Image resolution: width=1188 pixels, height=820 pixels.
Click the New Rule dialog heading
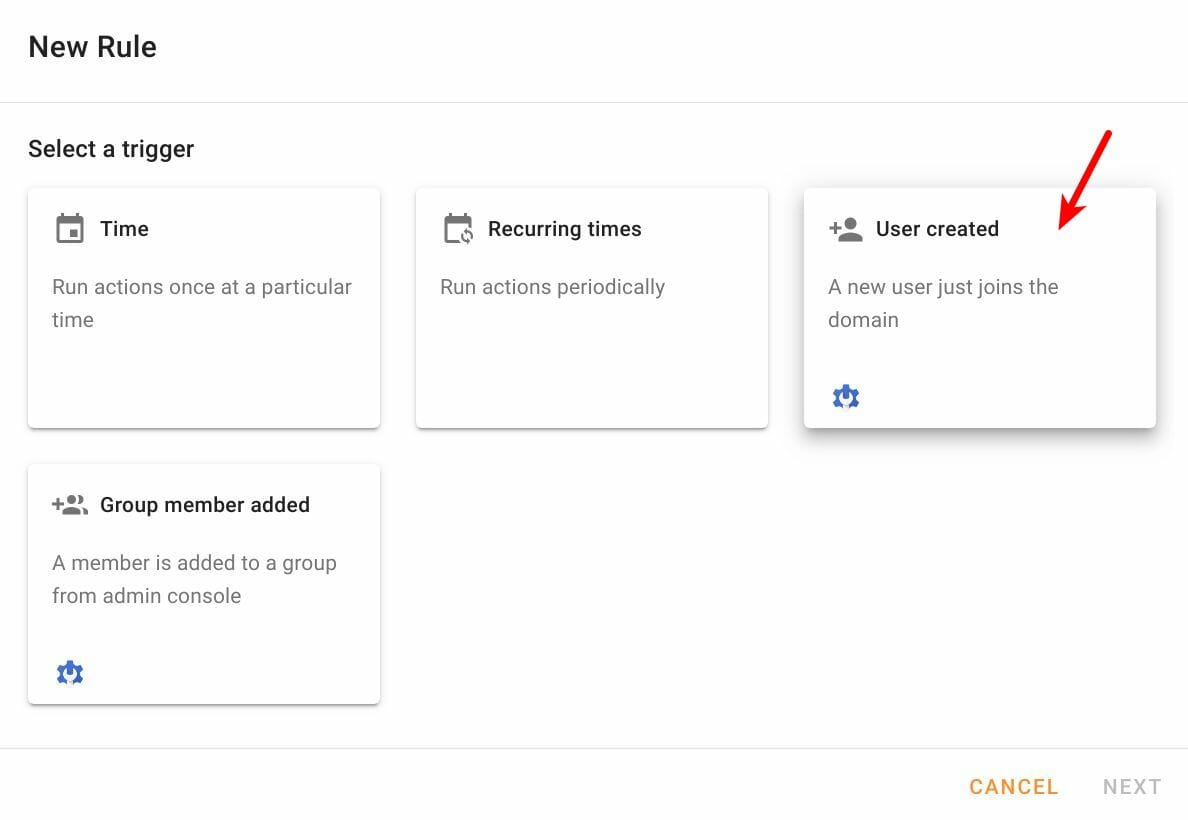tap(92, 47)
